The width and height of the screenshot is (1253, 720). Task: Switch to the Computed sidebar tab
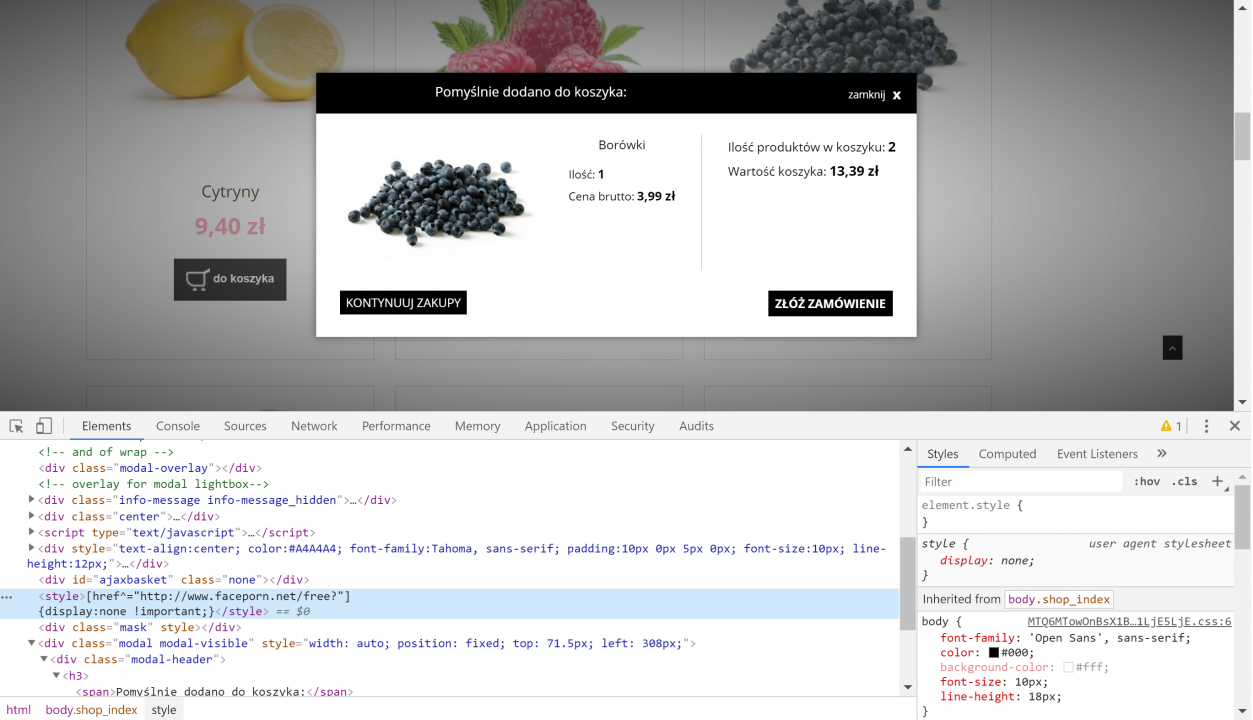pyautogui.click(x=1007, y=454)
